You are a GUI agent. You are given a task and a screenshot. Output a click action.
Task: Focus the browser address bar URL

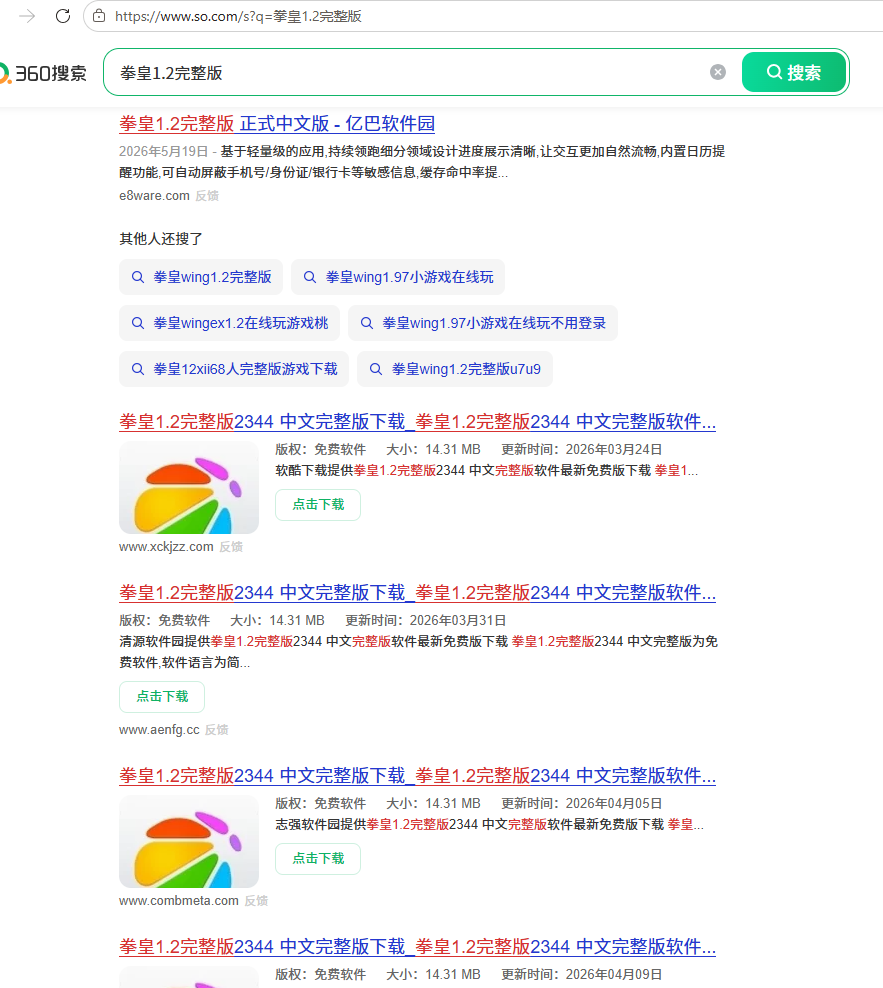click(x=238, y=16)
